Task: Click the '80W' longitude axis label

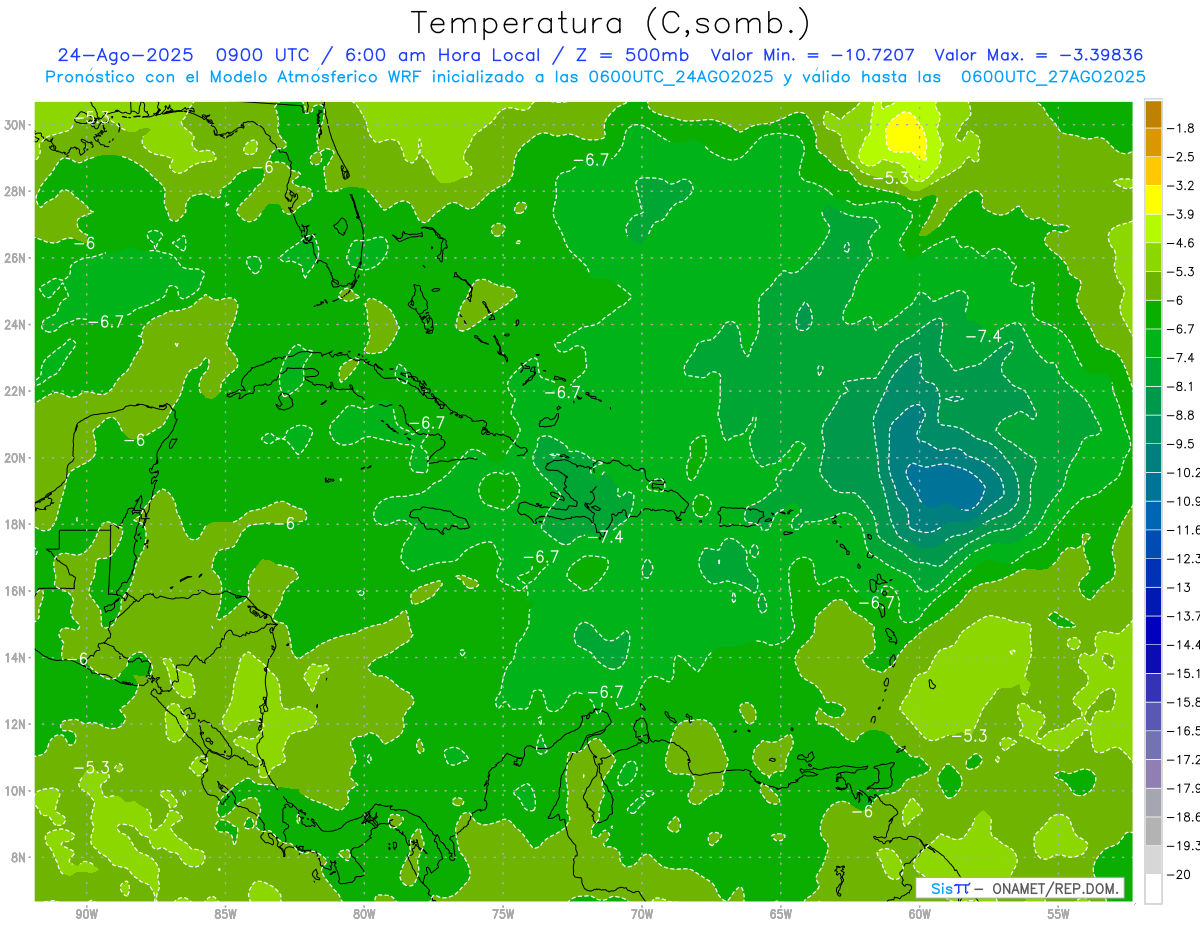Action: tap(364, 914)
